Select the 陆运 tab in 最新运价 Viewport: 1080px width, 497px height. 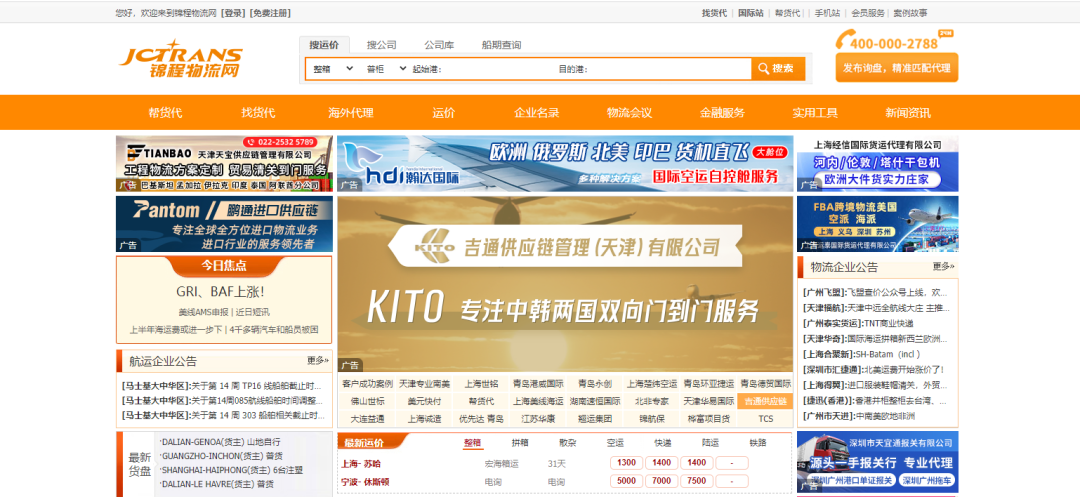710,443
